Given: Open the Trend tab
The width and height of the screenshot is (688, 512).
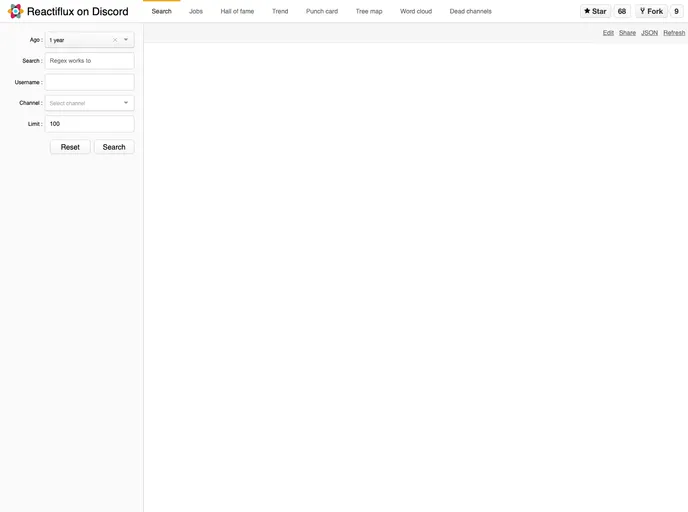Looking at the screenshot, I should (280, 11).
